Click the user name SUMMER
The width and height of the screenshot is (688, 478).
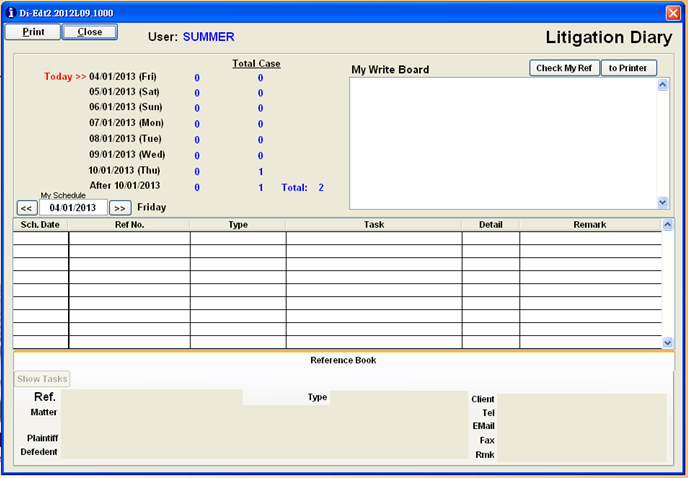point(208,37)
